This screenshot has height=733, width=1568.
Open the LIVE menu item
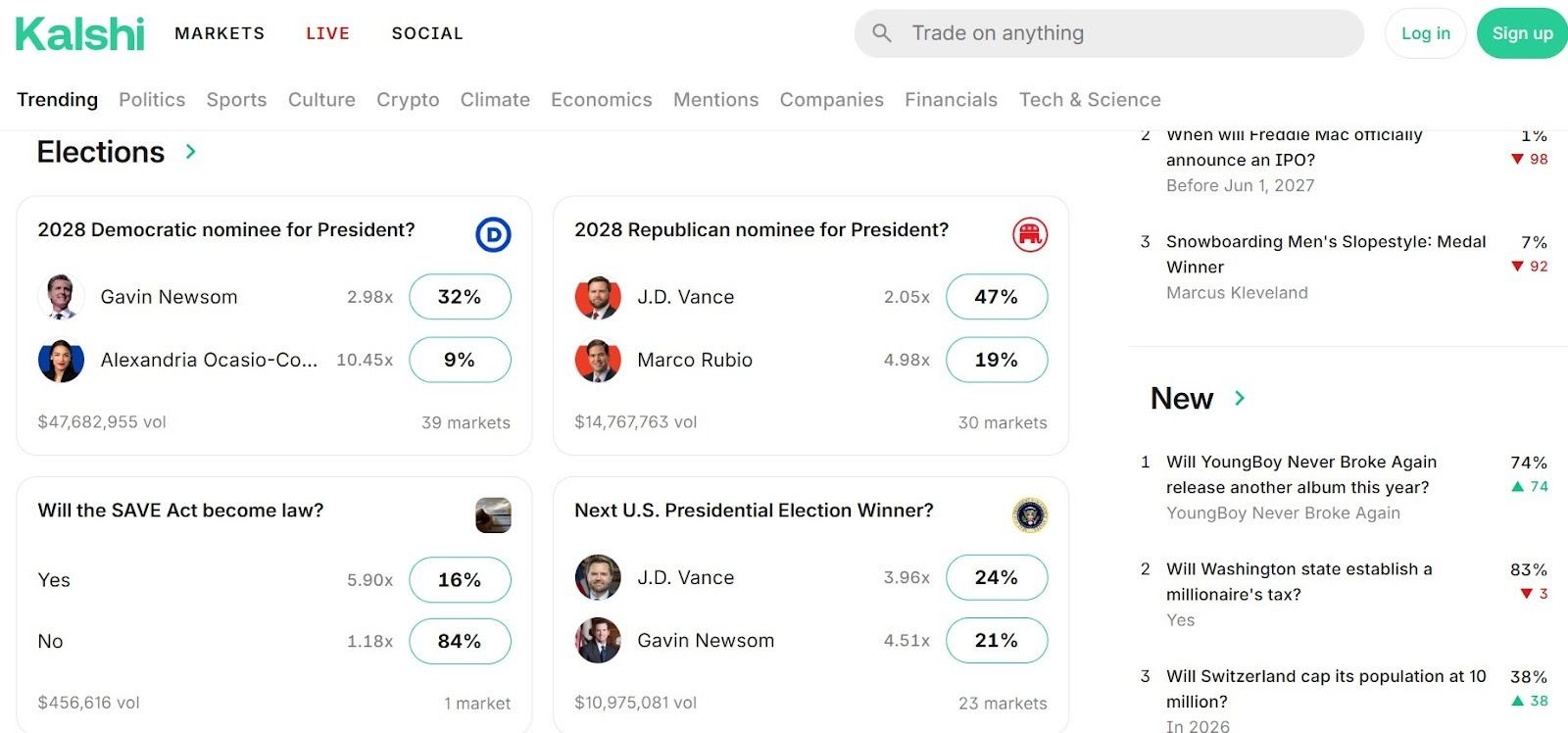[327, 33]
